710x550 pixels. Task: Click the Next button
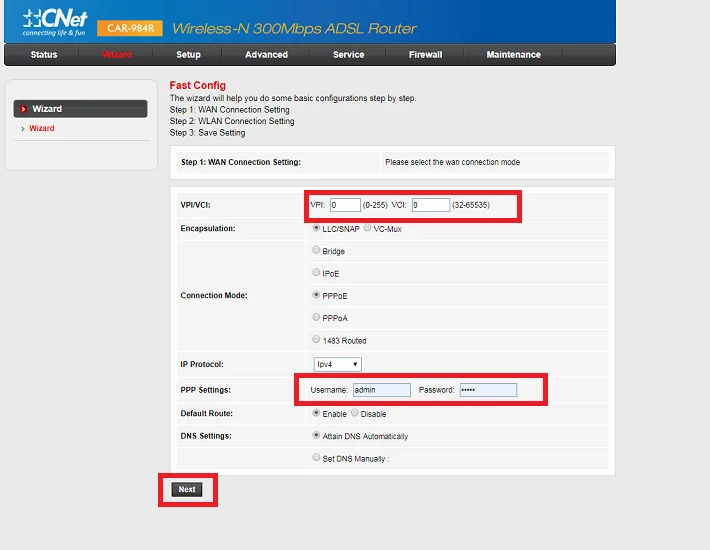(x=187, y=489)
